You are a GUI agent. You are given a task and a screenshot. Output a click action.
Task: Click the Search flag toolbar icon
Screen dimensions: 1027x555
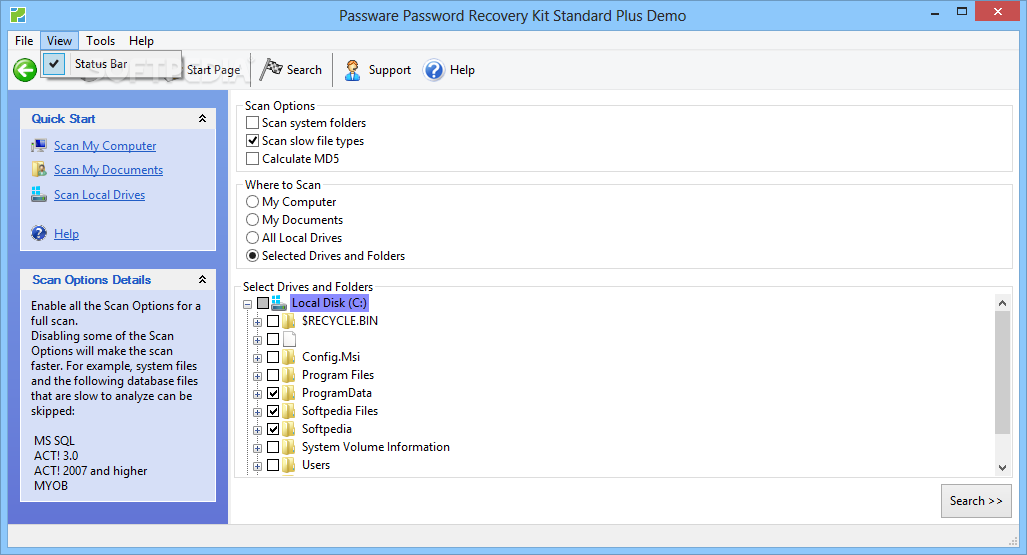[271, 69]
